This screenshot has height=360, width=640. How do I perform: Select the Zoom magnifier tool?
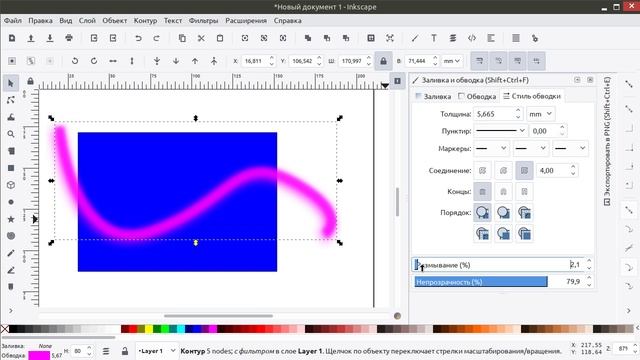tap(11, 134)
